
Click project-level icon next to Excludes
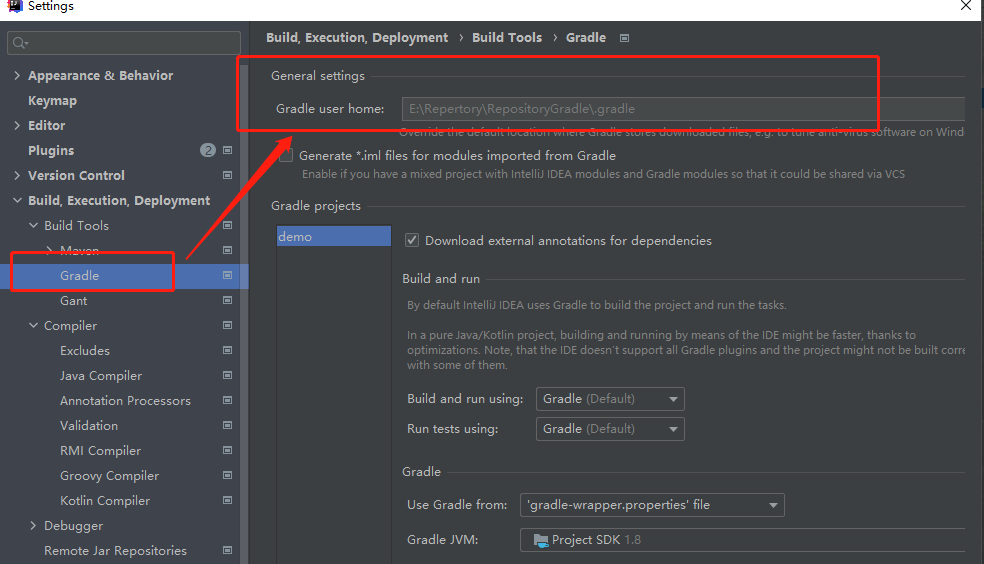[x=227, y=350]
